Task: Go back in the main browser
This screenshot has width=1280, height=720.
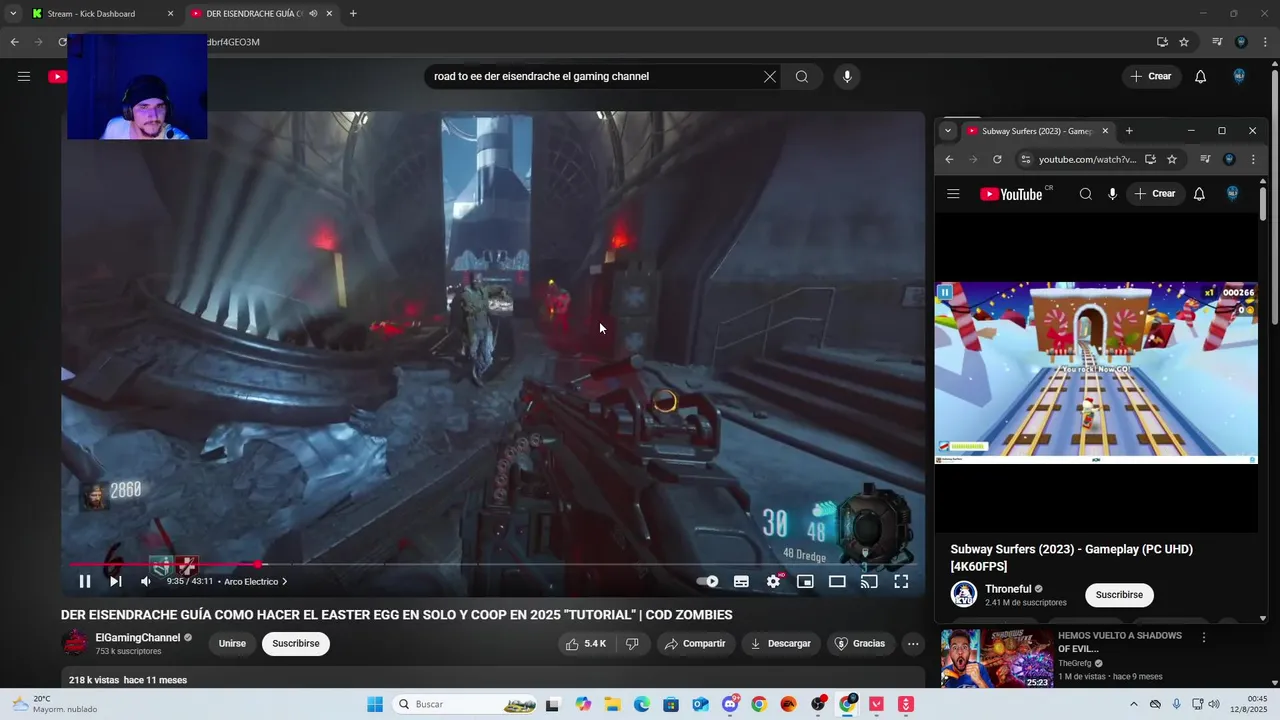Action: click(14, 42)
